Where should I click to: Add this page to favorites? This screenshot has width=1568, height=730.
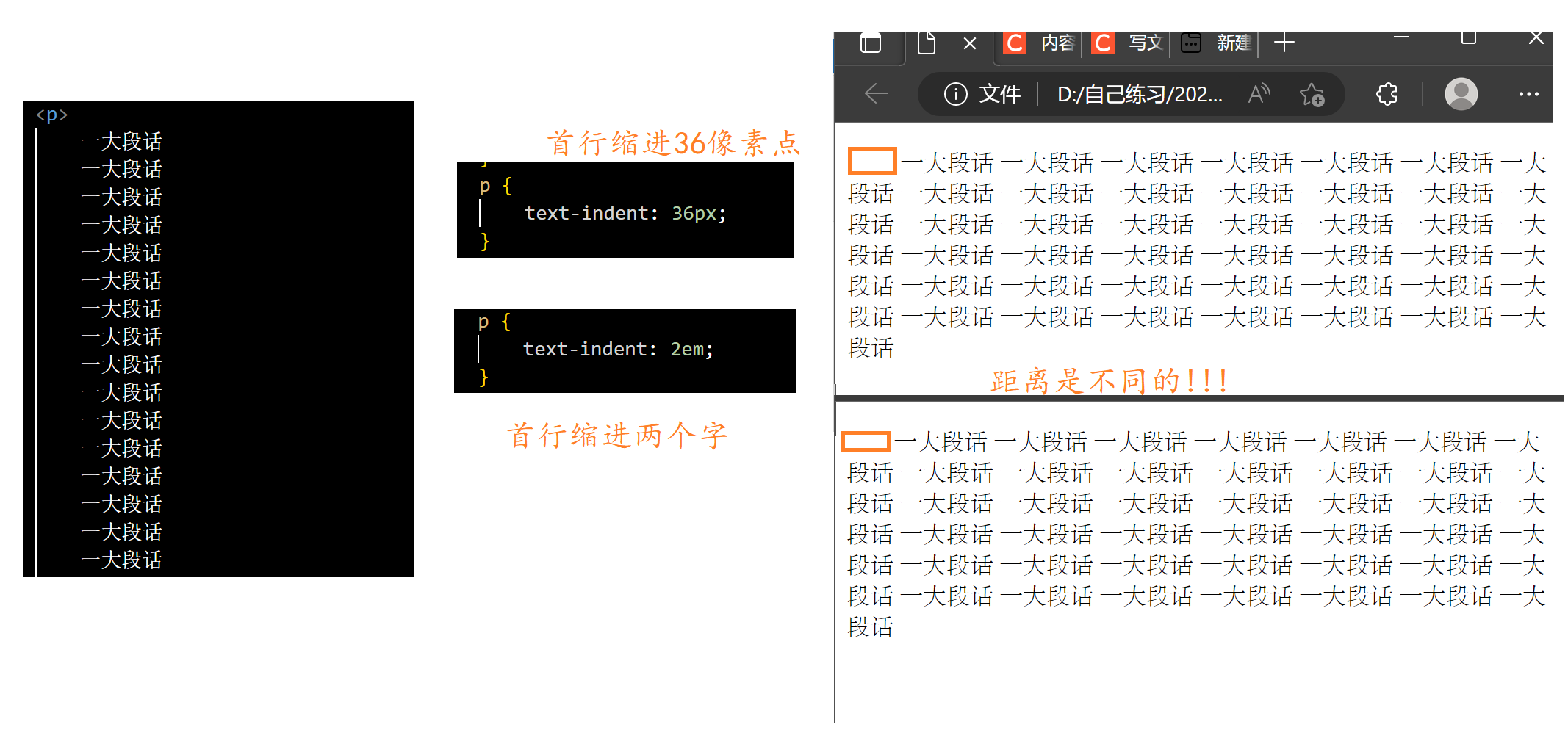pyautogui.click(x=1312, y=95)
